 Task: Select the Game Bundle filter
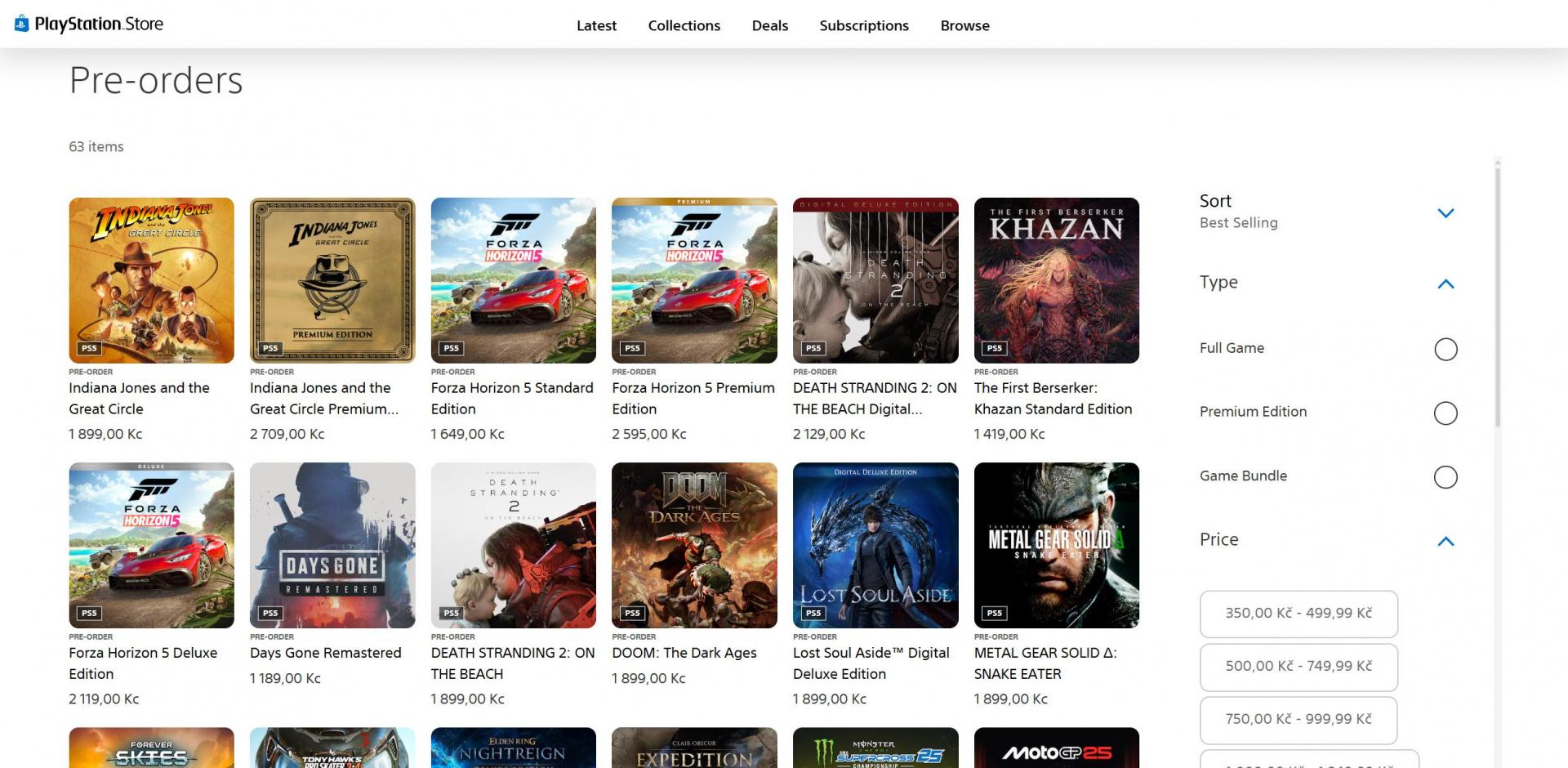[x=1445, y=476]
